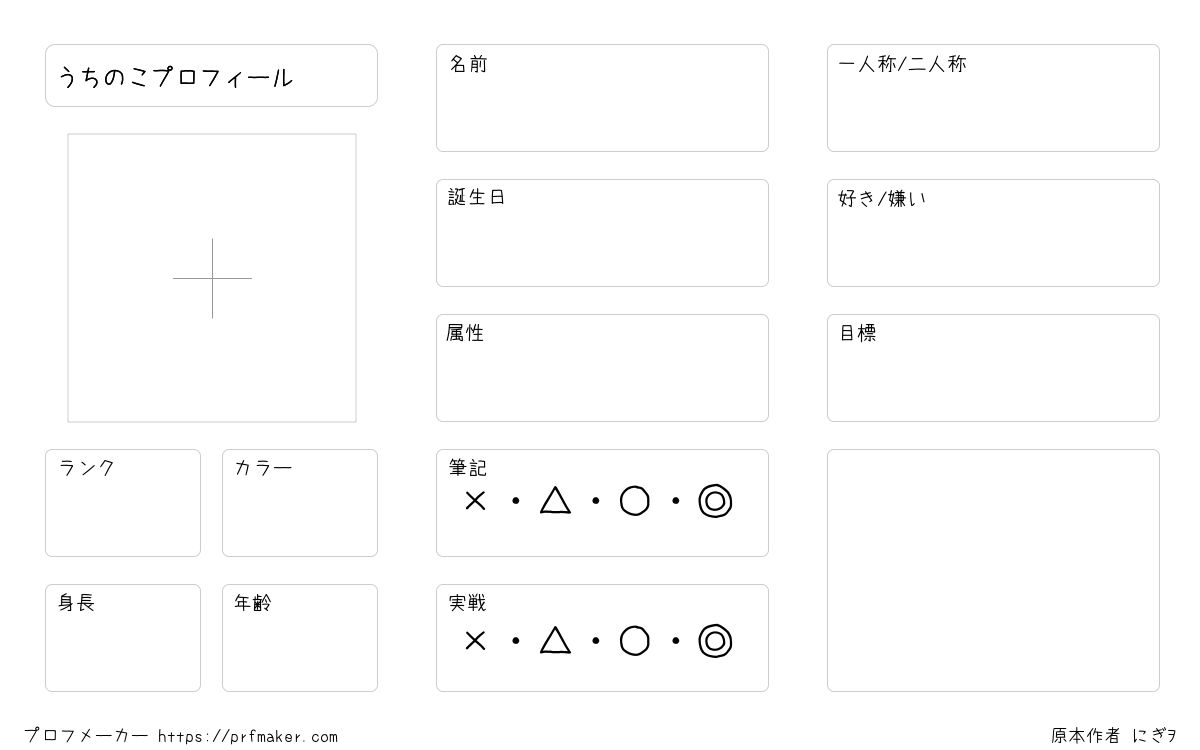This screenshot has width=1200, height=750.
Task: Select the circle mark in 筆記 row
Action: (635, 501)
